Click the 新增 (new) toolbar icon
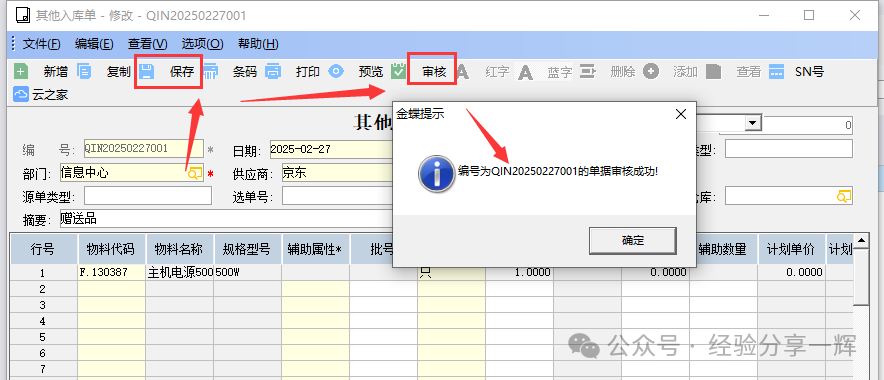The height and width of the screenshot is (380, 884). click(21, 72)
